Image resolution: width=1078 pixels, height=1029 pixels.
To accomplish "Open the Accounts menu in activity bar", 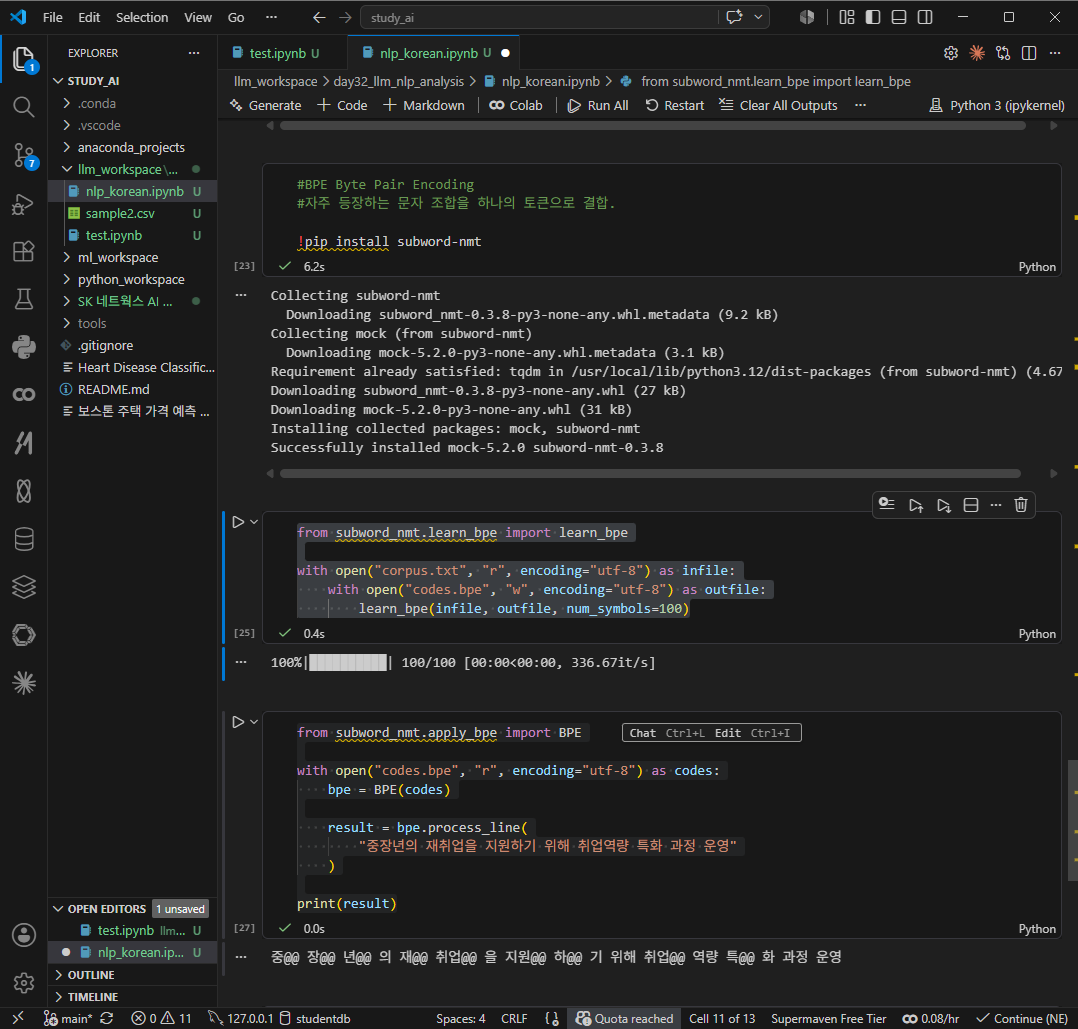I will tap(23, 936).
